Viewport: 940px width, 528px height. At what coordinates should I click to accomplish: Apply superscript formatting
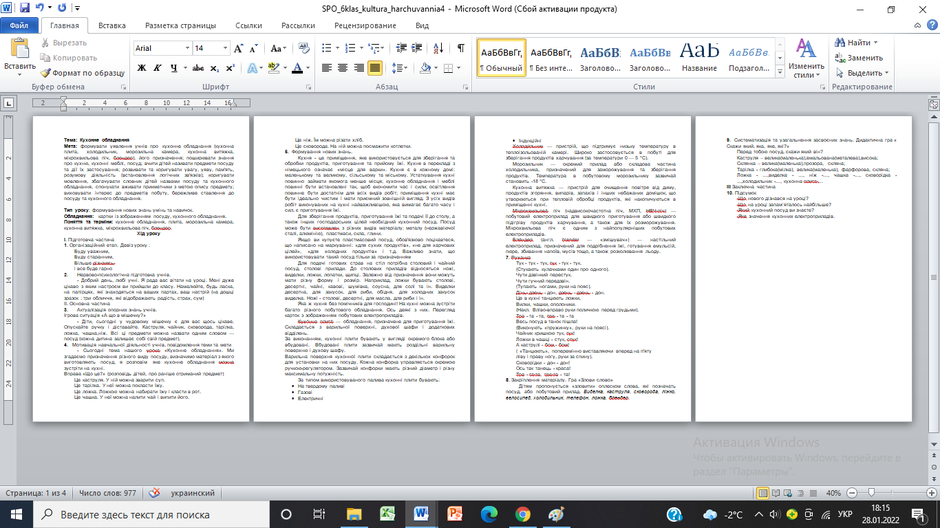[230, 68]
